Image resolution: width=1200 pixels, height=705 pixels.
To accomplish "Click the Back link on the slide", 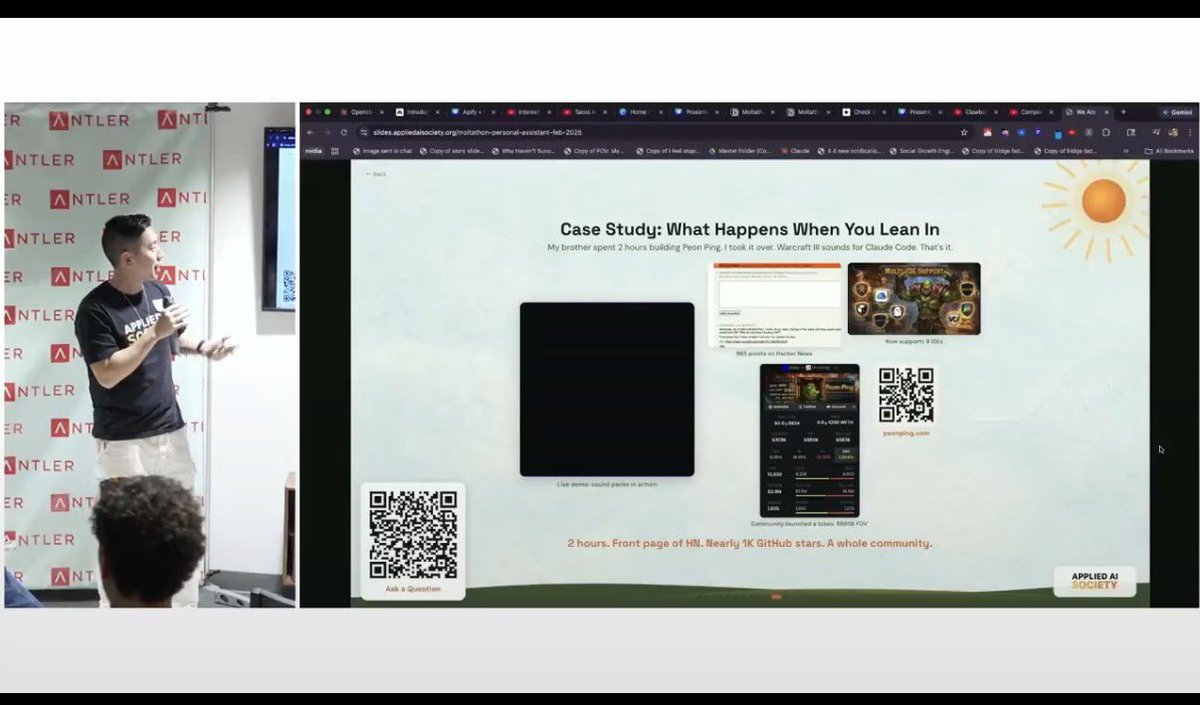I will (376, 174).
